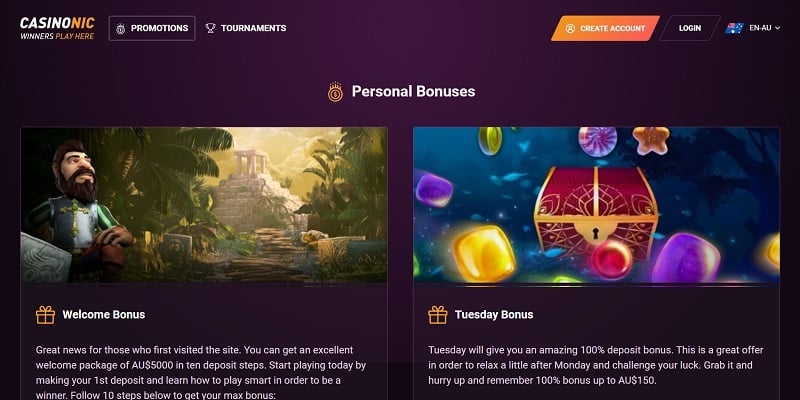The width and height of the screenshot is (800, 400).
Task: Click the gift icon beside Welcome Bonus
Action: point(45,314)
